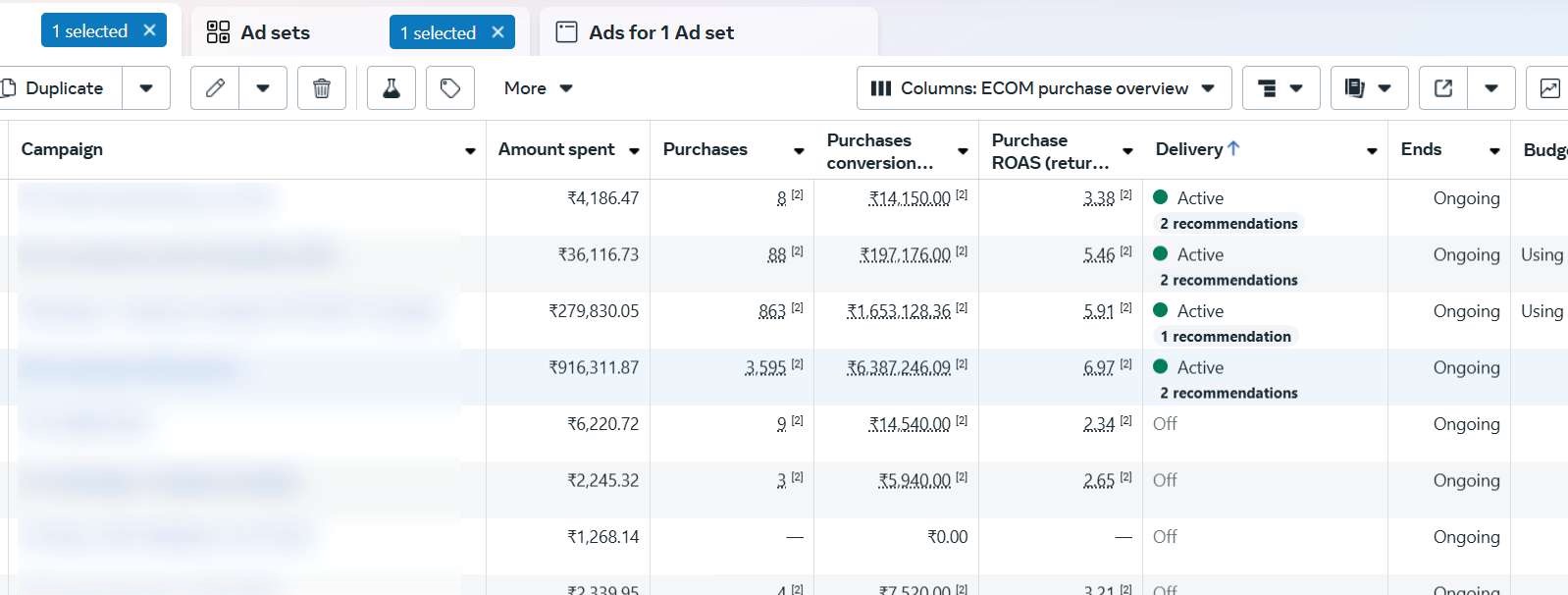This screenshot has height=595, width=1568.
Task: Click the 3.38 ROAS value
Action: [x=1098, y=198]
